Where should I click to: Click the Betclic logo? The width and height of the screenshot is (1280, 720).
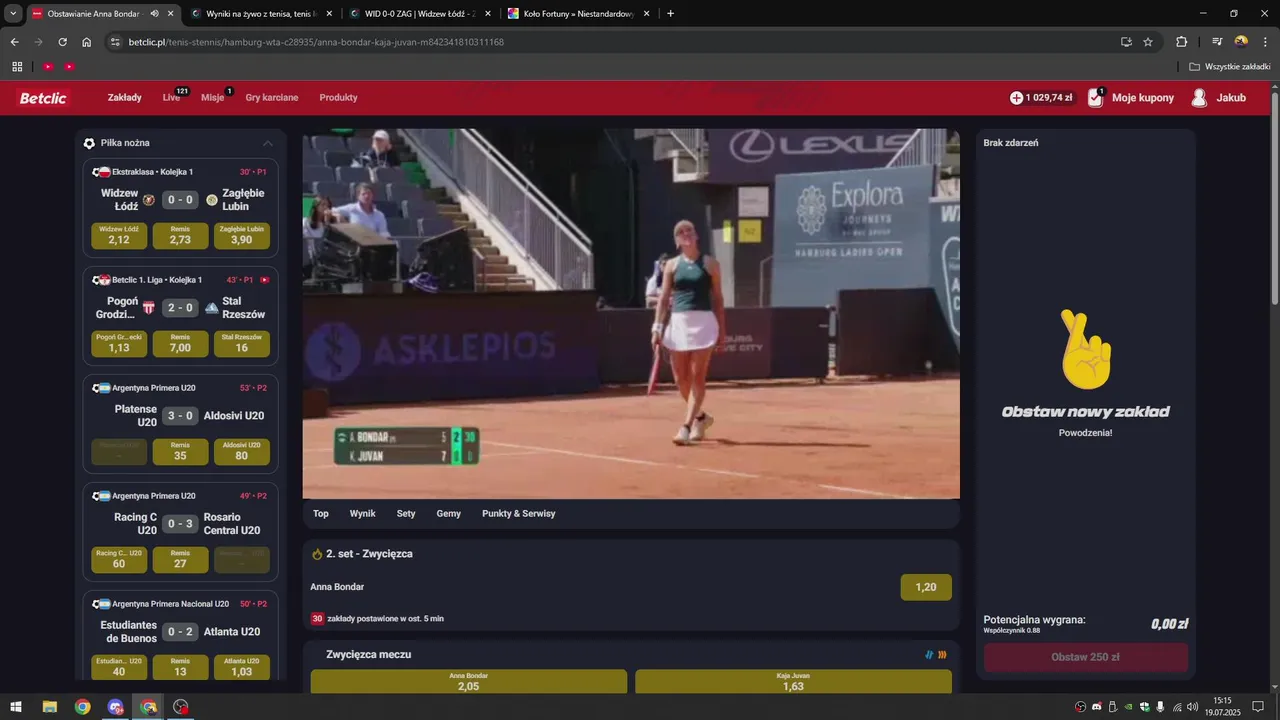(x=43, y=98)
